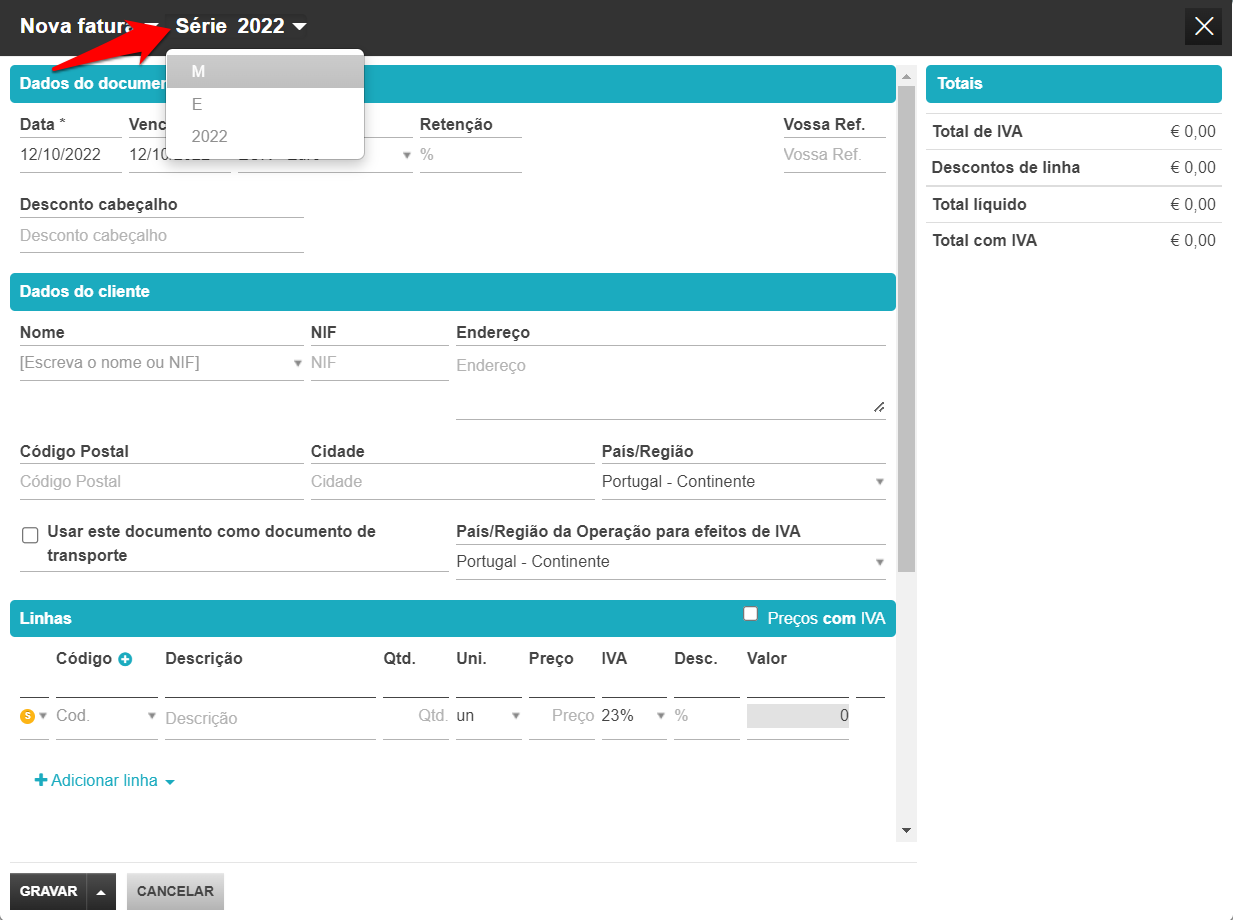Screen dimensions: 1233x920
Task: Click into the Endereço text area
Action: [671, 383]
